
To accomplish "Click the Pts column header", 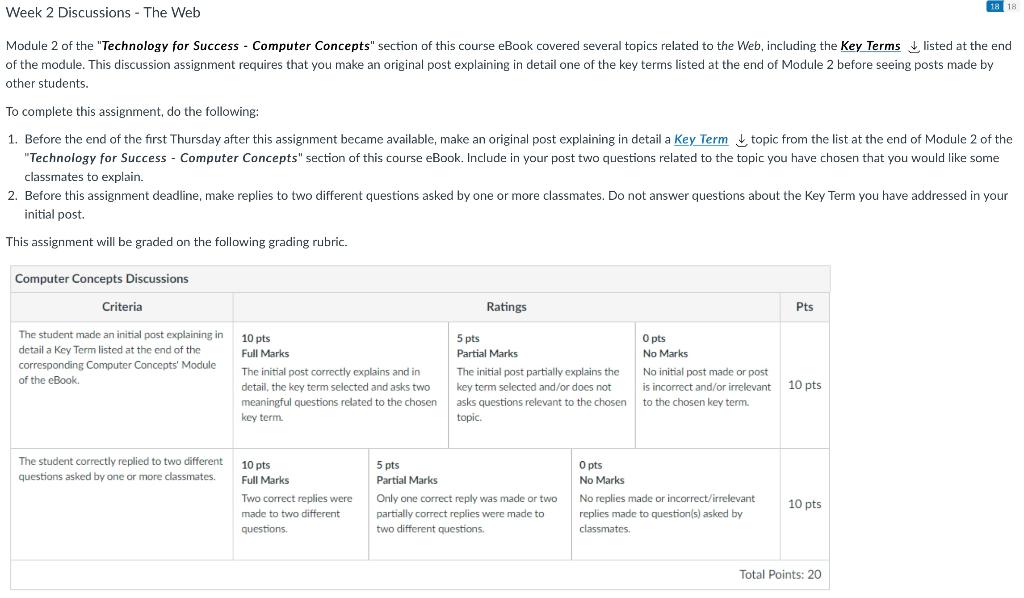I will pos(804,307).
